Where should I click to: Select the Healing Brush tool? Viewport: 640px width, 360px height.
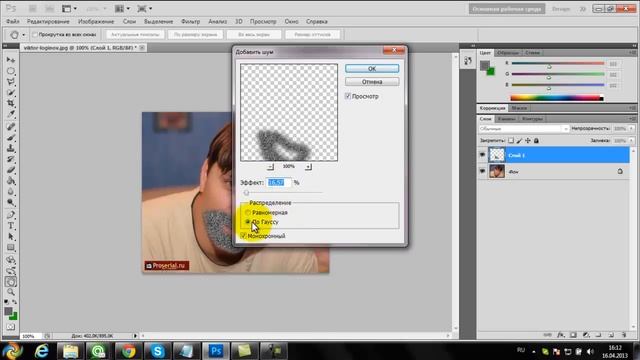click(11, 127)
